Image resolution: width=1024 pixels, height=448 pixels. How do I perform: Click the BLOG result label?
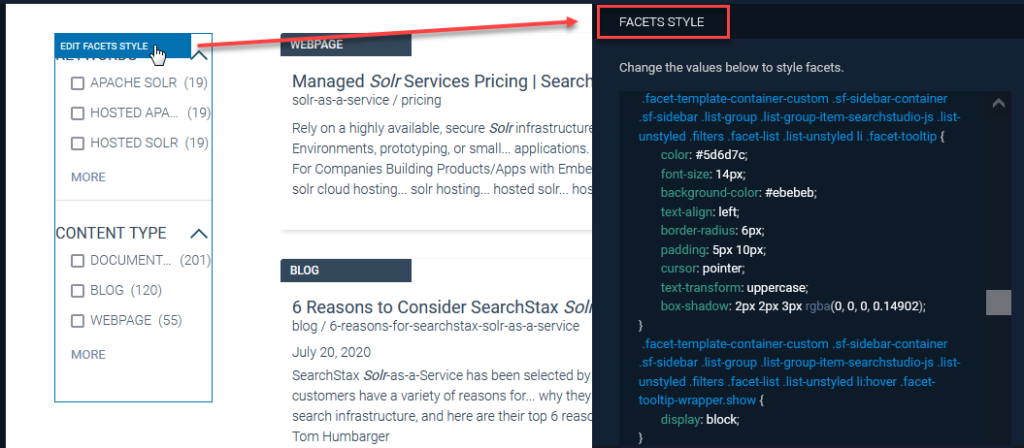point(346,270)
